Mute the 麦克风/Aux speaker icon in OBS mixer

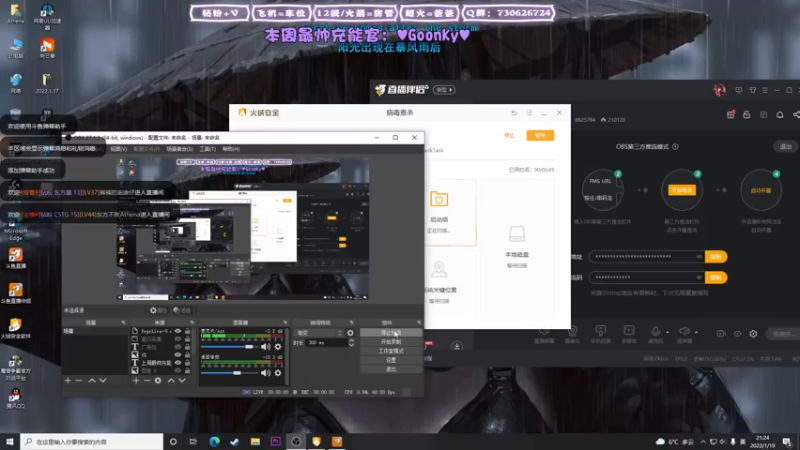pyautogui.click(x=266, y=347)
